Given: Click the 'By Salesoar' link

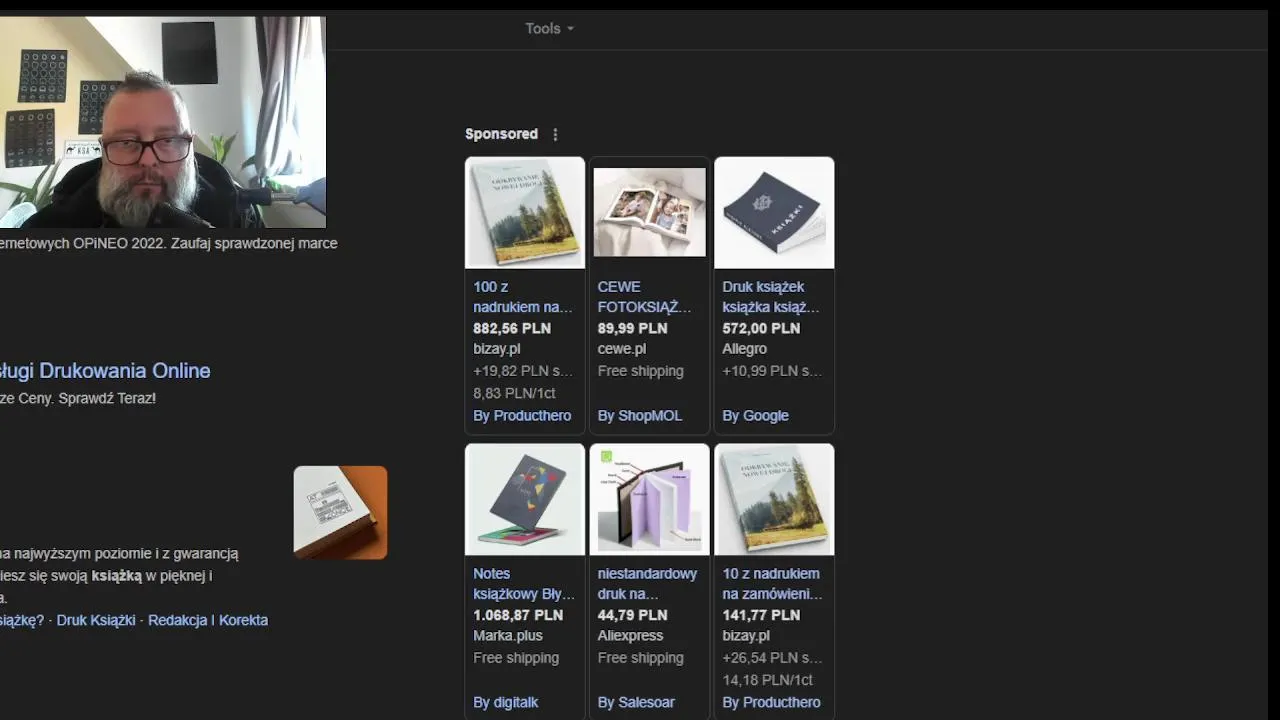Looking at the screenshot, I should pos(636,703).
